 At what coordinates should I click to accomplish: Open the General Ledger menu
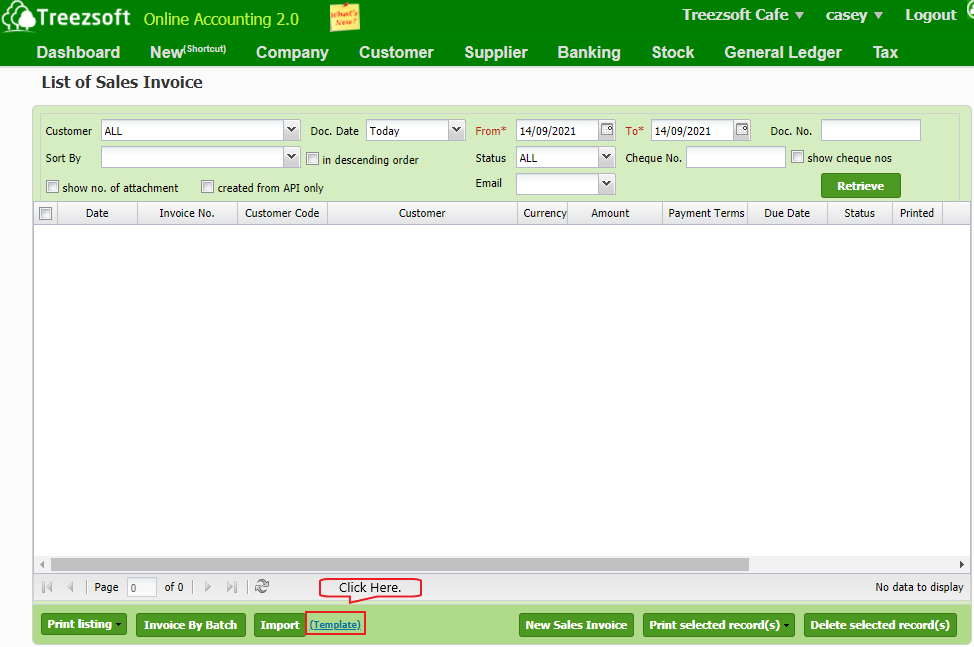[x=782, y=52]
